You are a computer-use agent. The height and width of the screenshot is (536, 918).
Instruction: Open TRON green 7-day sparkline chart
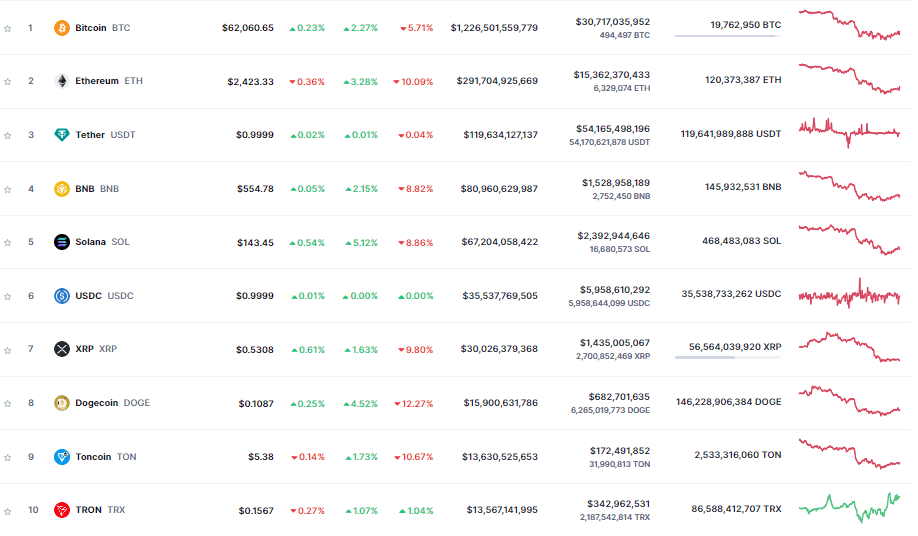pos(849,508)
